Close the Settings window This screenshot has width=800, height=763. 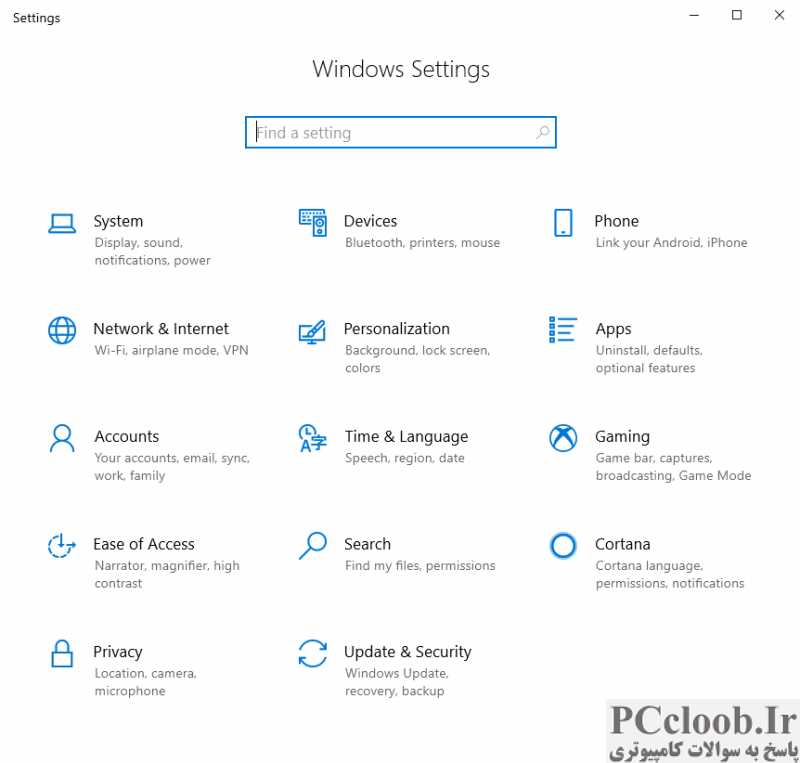tap(779, 15)
